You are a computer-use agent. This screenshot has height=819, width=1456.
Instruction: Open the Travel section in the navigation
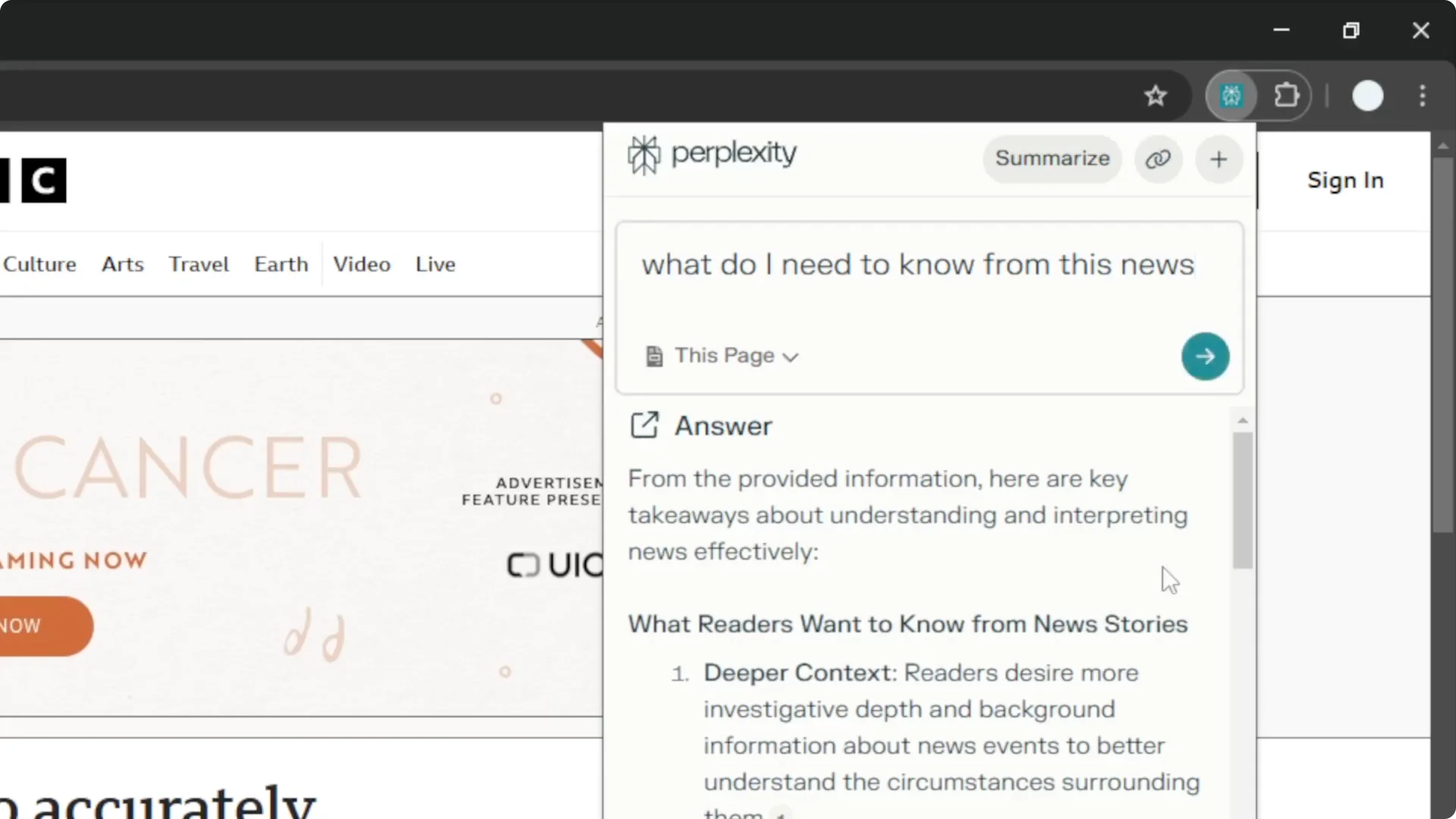click(198, 264)
